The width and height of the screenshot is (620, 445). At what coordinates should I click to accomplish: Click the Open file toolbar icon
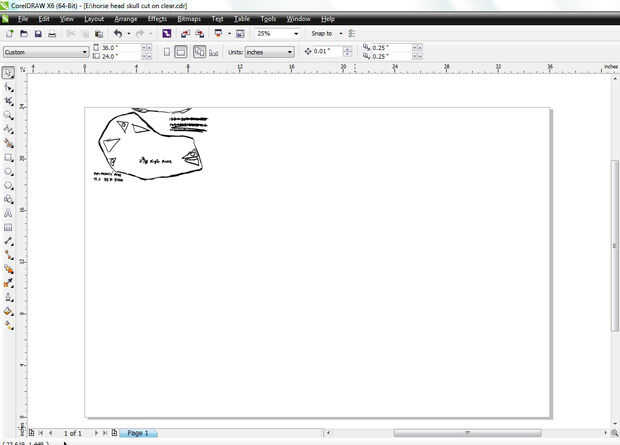tap(24, 34)
